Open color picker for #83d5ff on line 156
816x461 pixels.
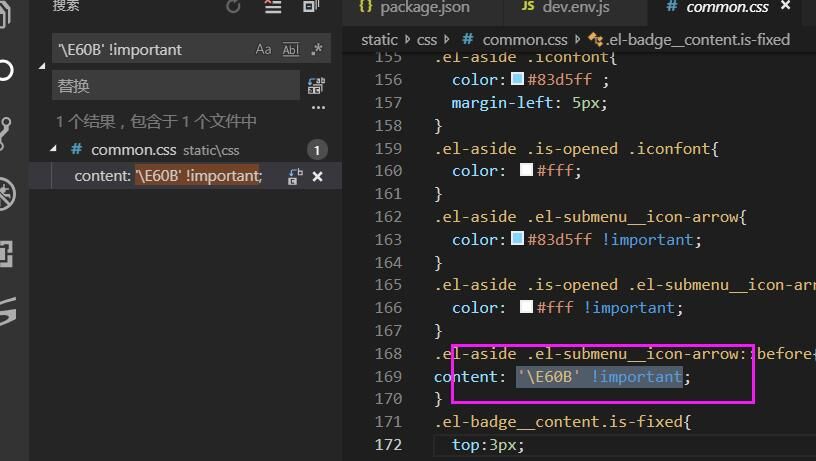click(x=517, y=79)
